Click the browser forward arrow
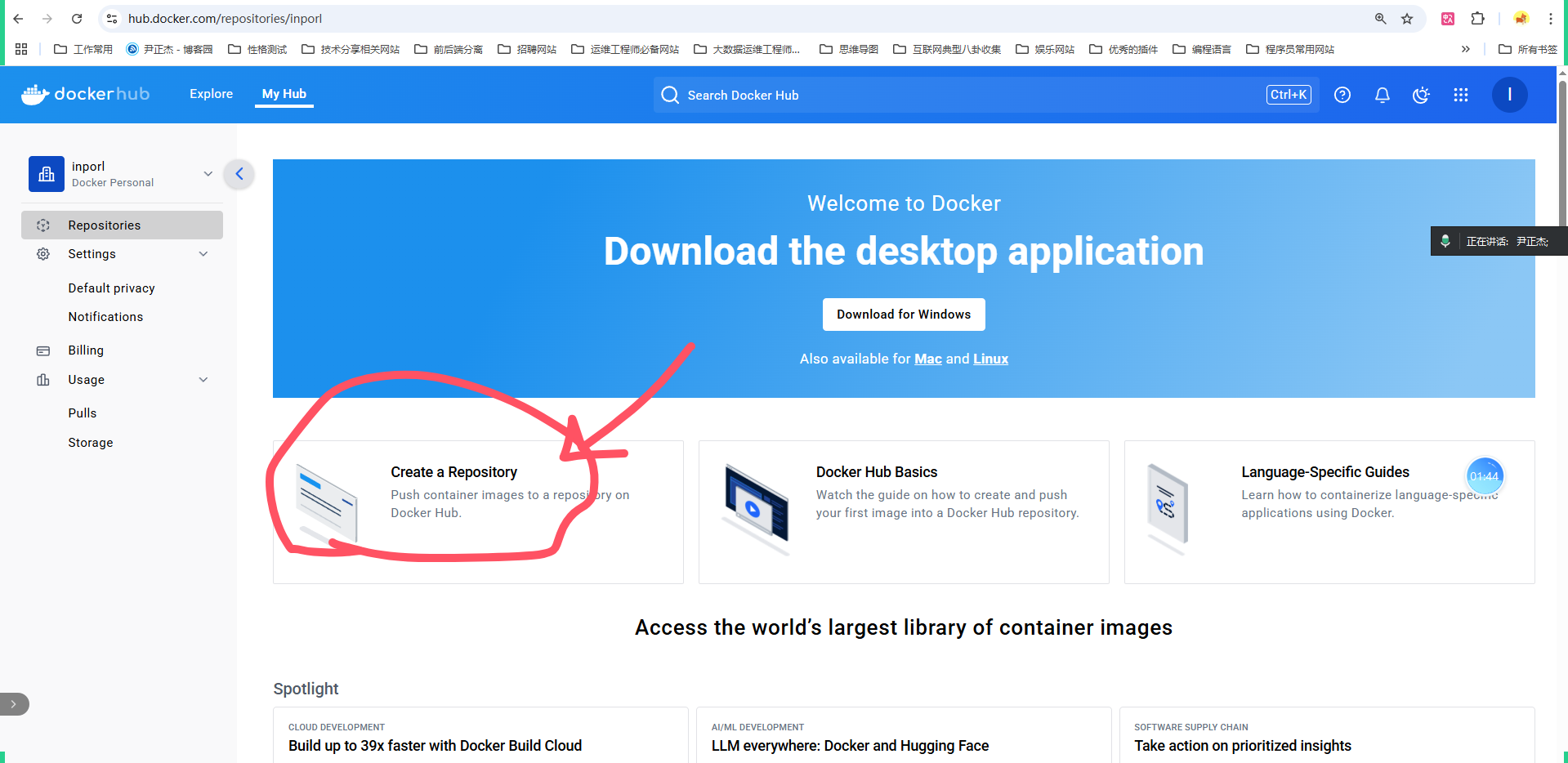The height and width of the screenshot is (763, 1568). coord(47,18)
